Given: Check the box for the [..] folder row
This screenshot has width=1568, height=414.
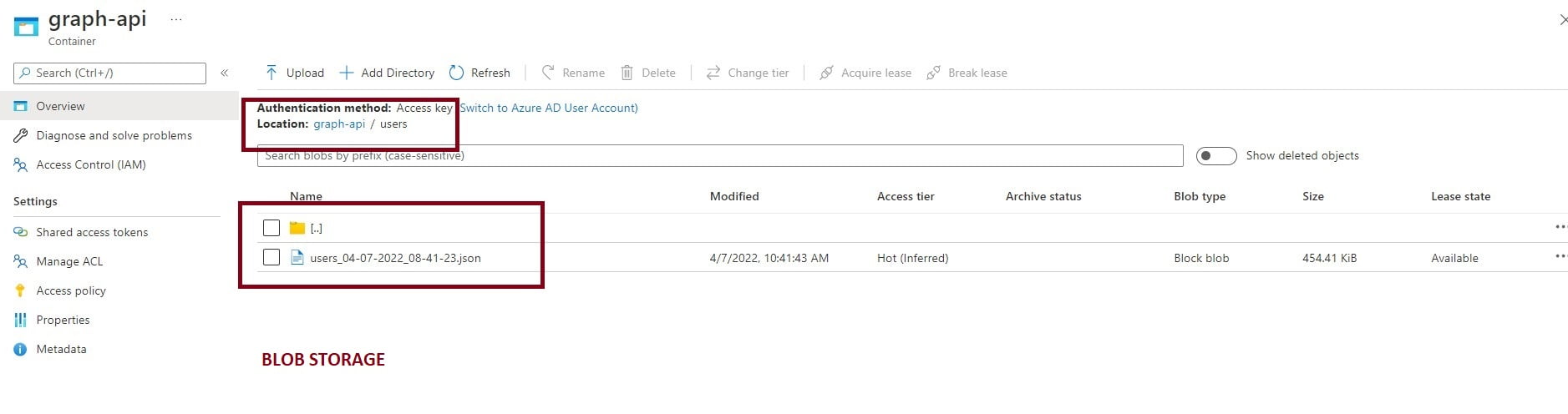Looking at the screenshot, I should (271, 228).
